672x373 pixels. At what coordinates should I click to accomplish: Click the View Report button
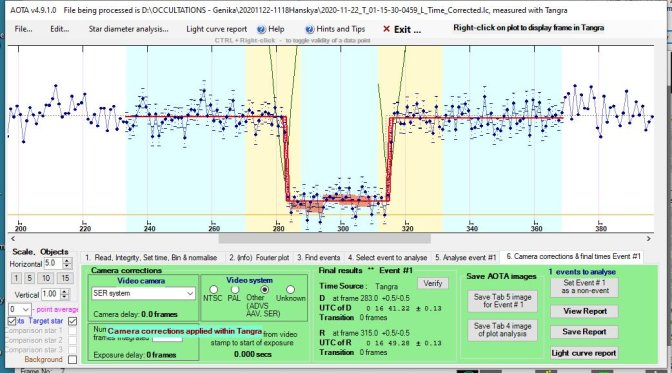point(585,311)
